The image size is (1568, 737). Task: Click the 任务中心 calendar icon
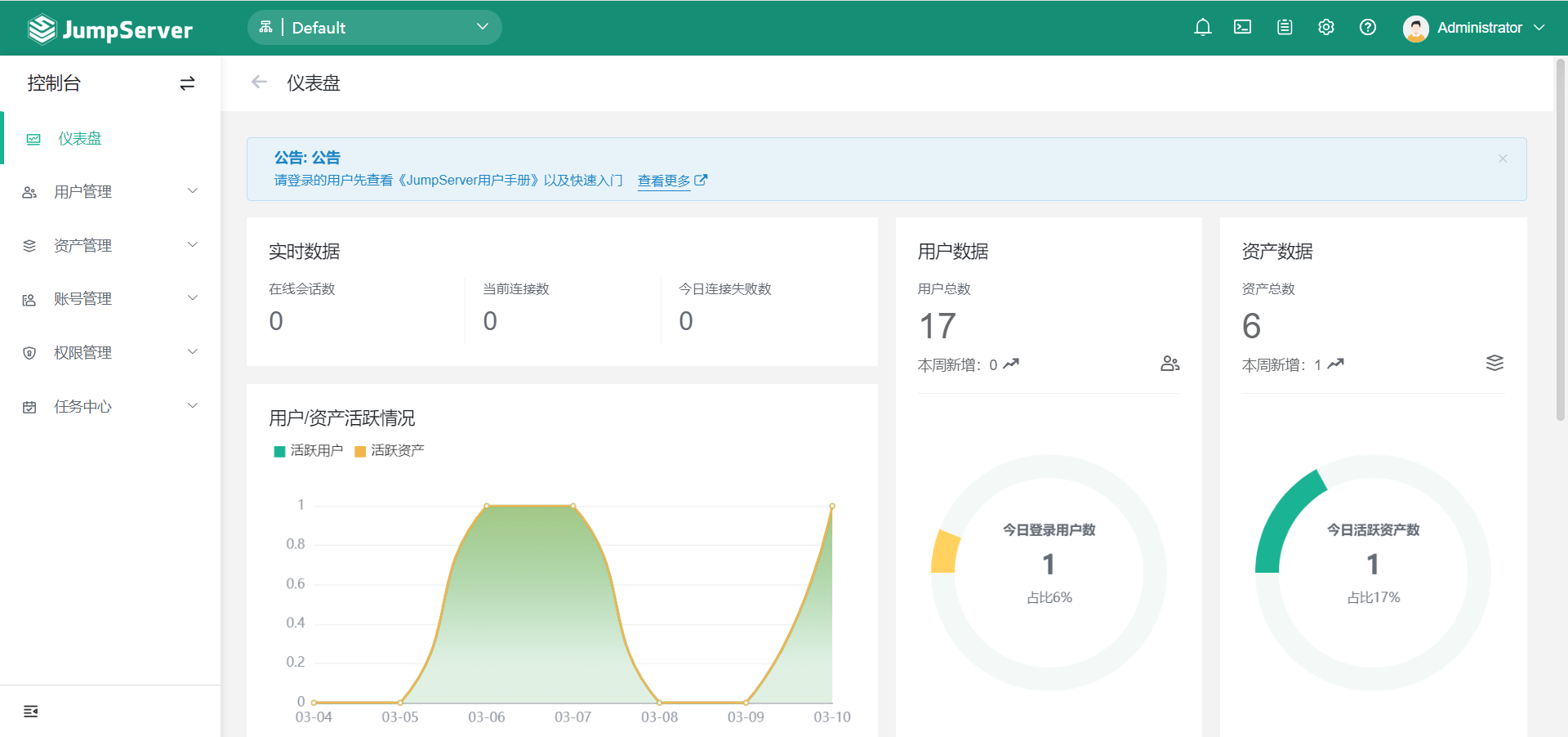[29, 407]
